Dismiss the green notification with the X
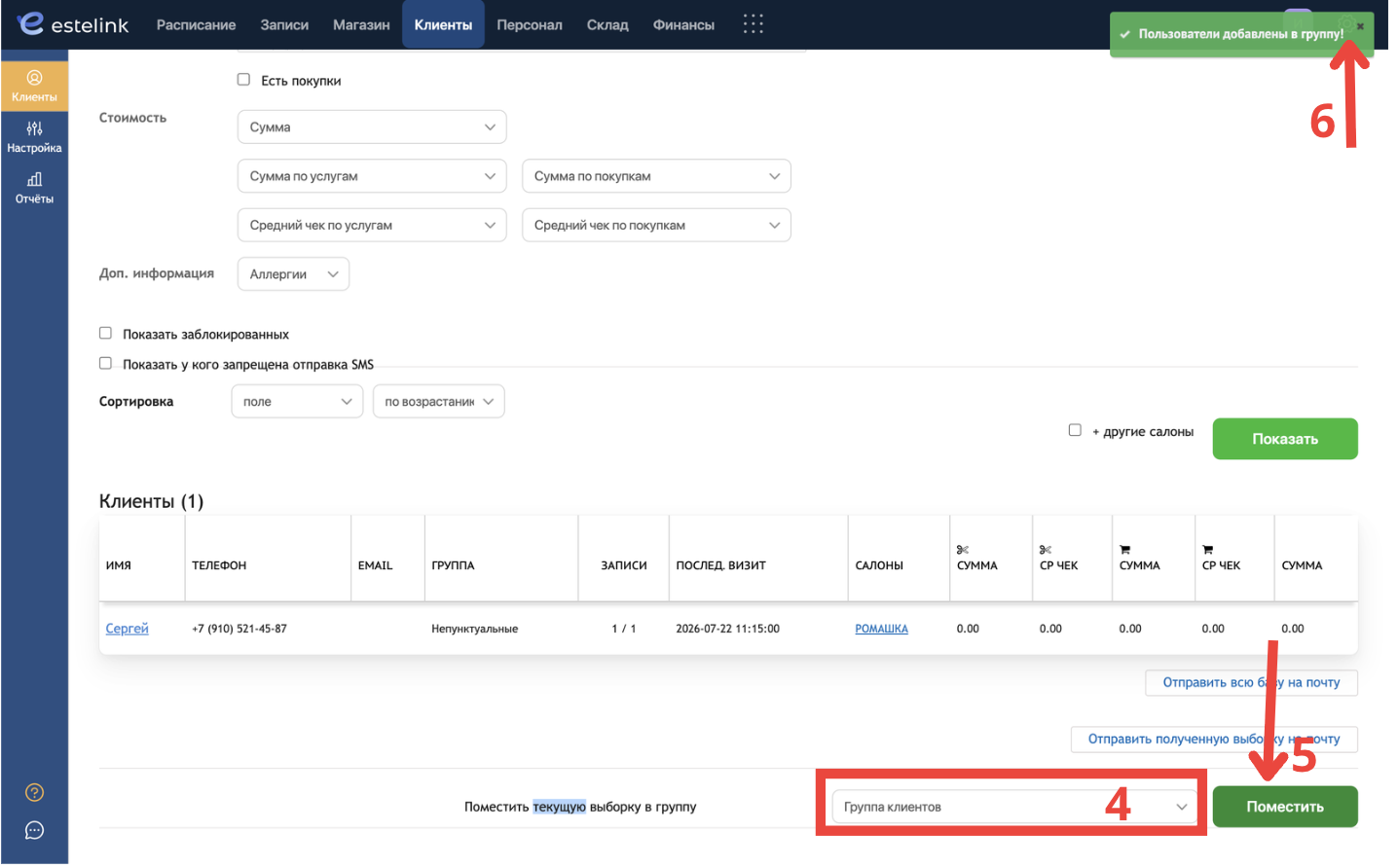 [x=1360, y=26]
